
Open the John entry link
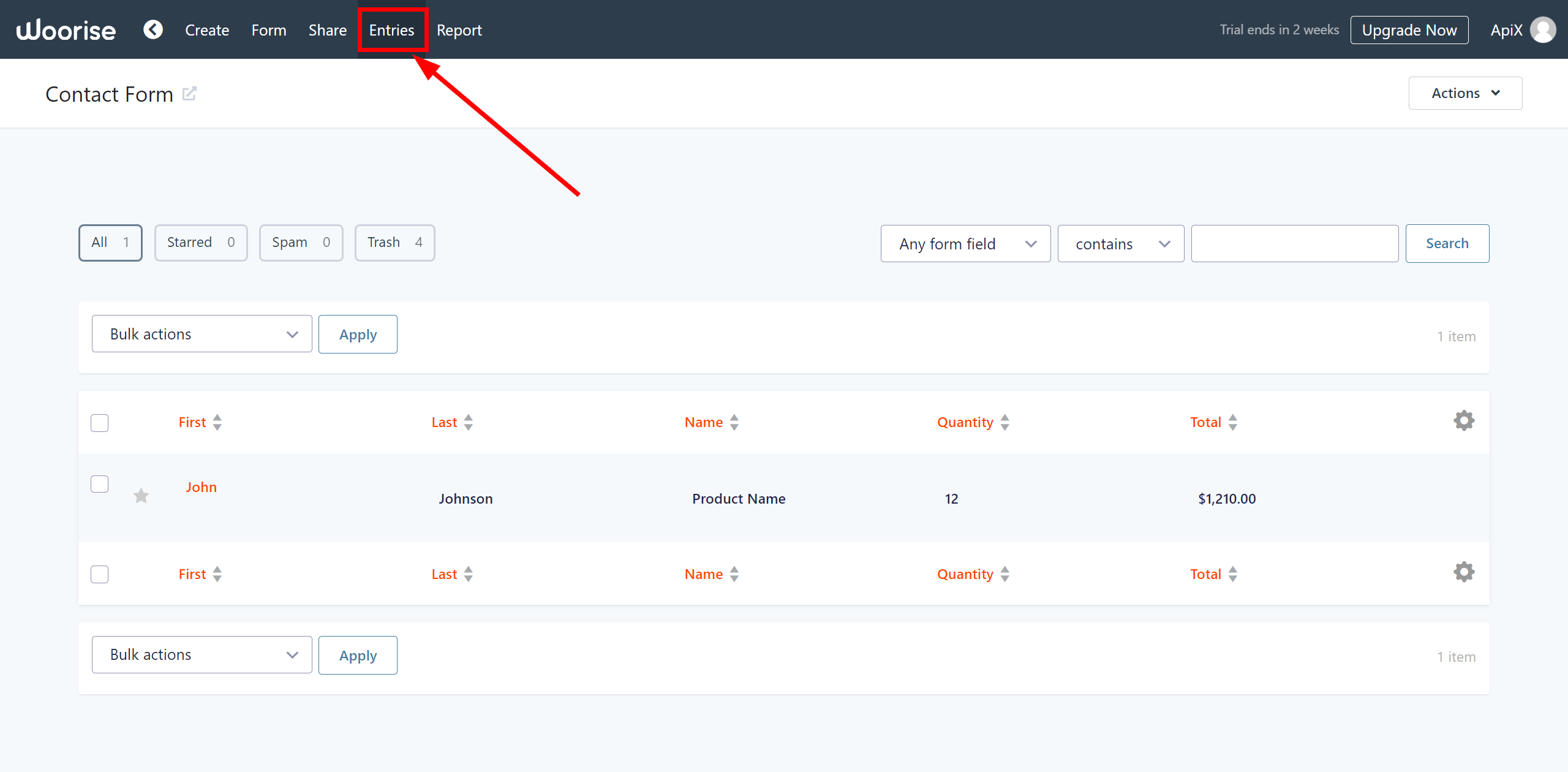coord(202,487)
